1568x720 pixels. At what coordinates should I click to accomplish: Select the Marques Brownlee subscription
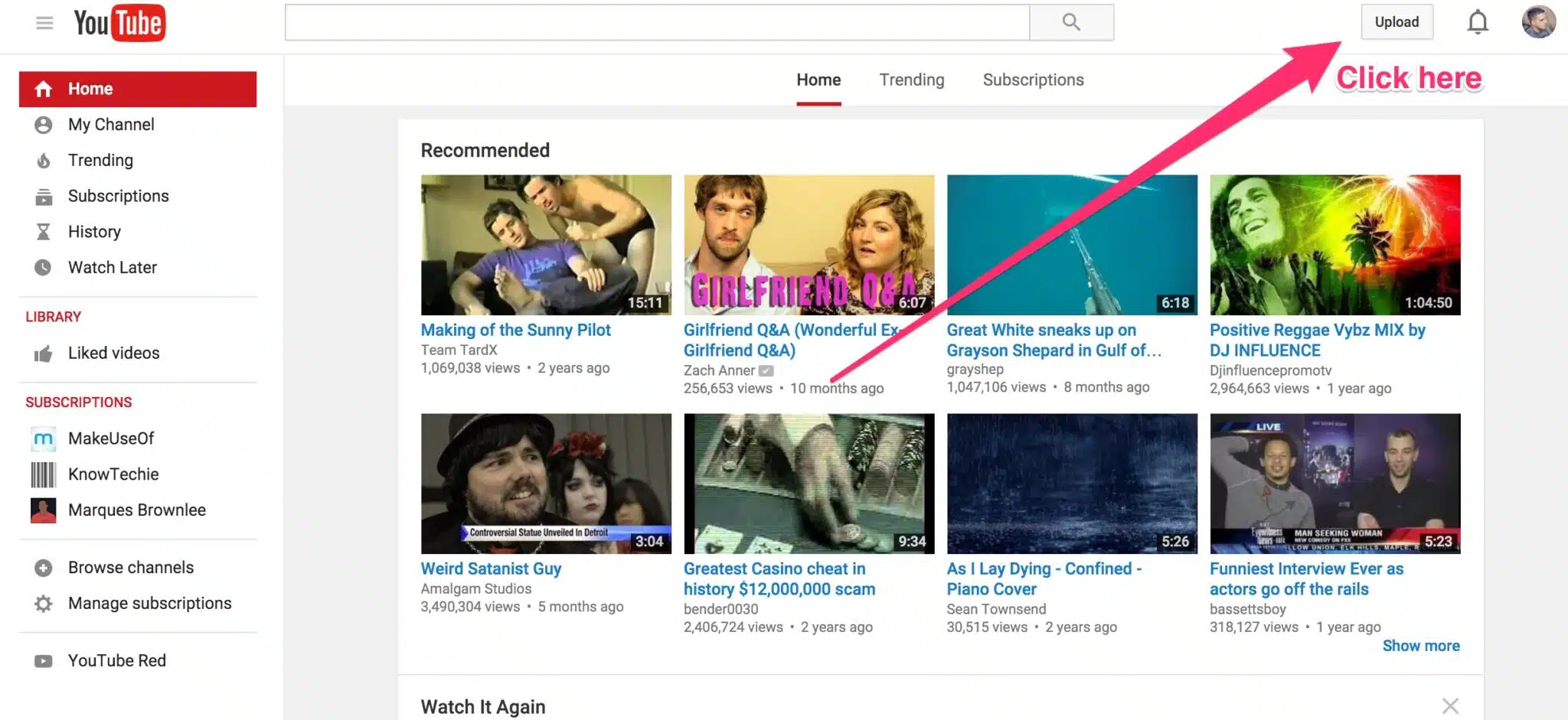pos(136,510)
